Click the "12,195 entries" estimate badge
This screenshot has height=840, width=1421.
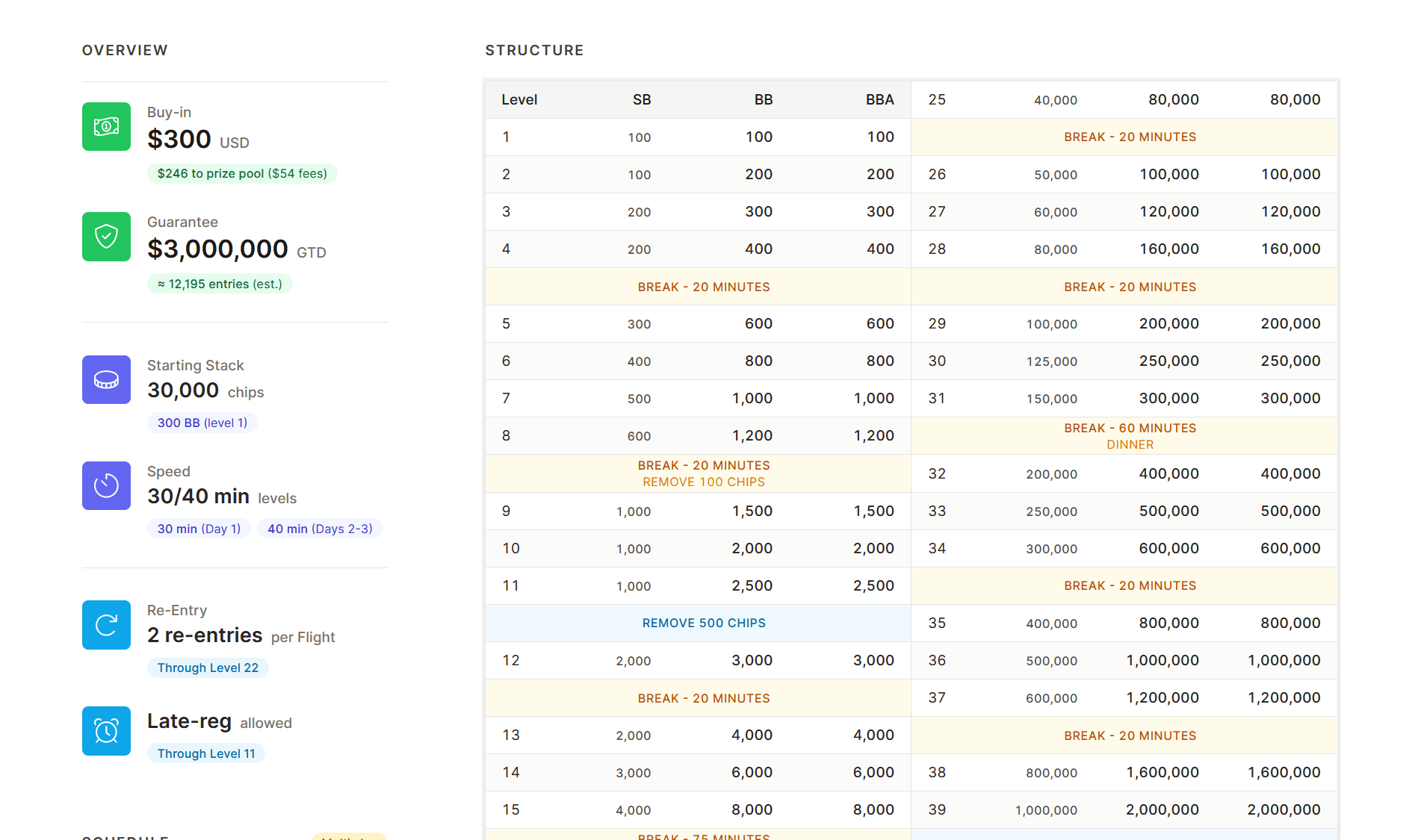(220, 284)
